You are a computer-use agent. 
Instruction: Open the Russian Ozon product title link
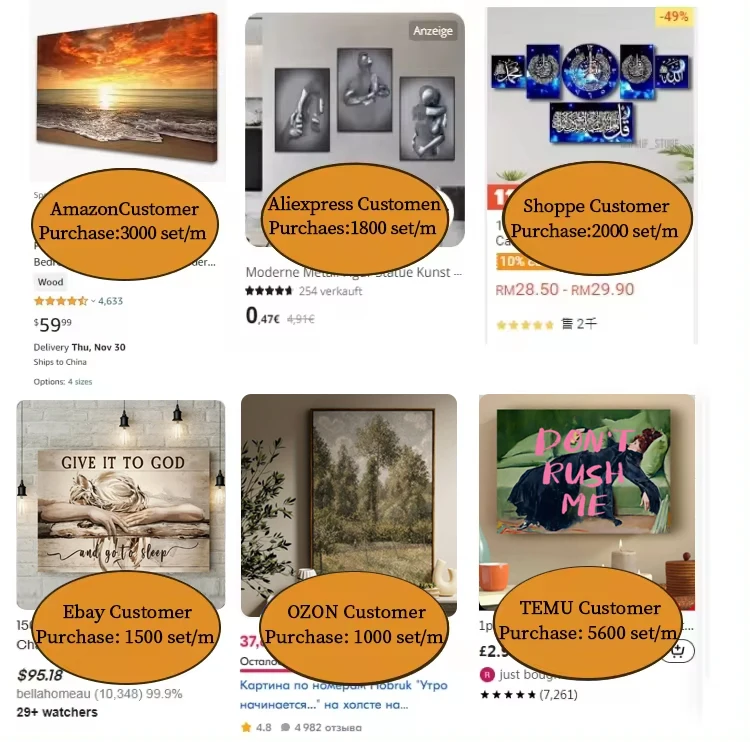tap(343, 695)
